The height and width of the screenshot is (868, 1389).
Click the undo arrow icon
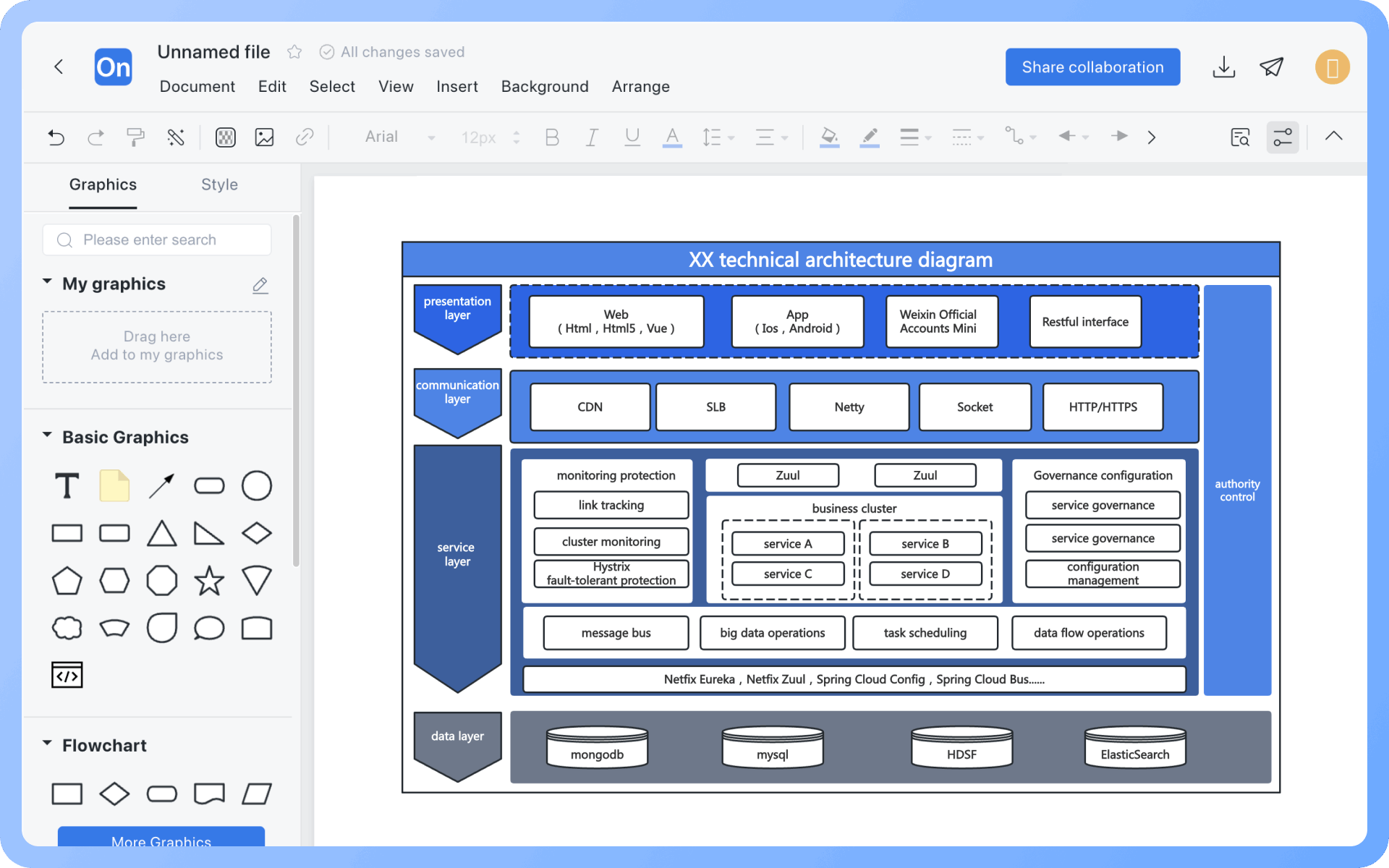[x=56, y=137]
